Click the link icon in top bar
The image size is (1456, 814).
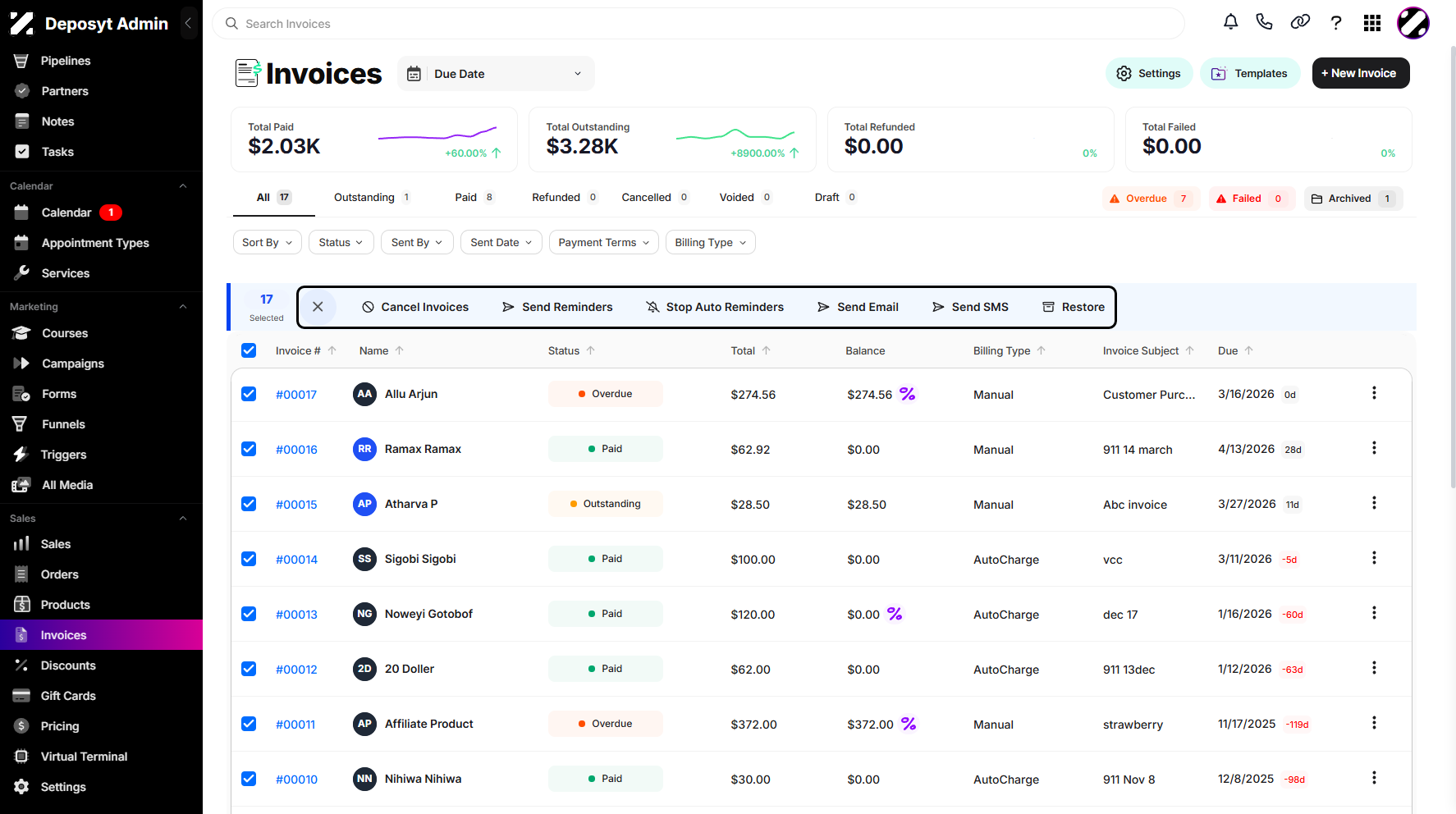click(1300, 22)
